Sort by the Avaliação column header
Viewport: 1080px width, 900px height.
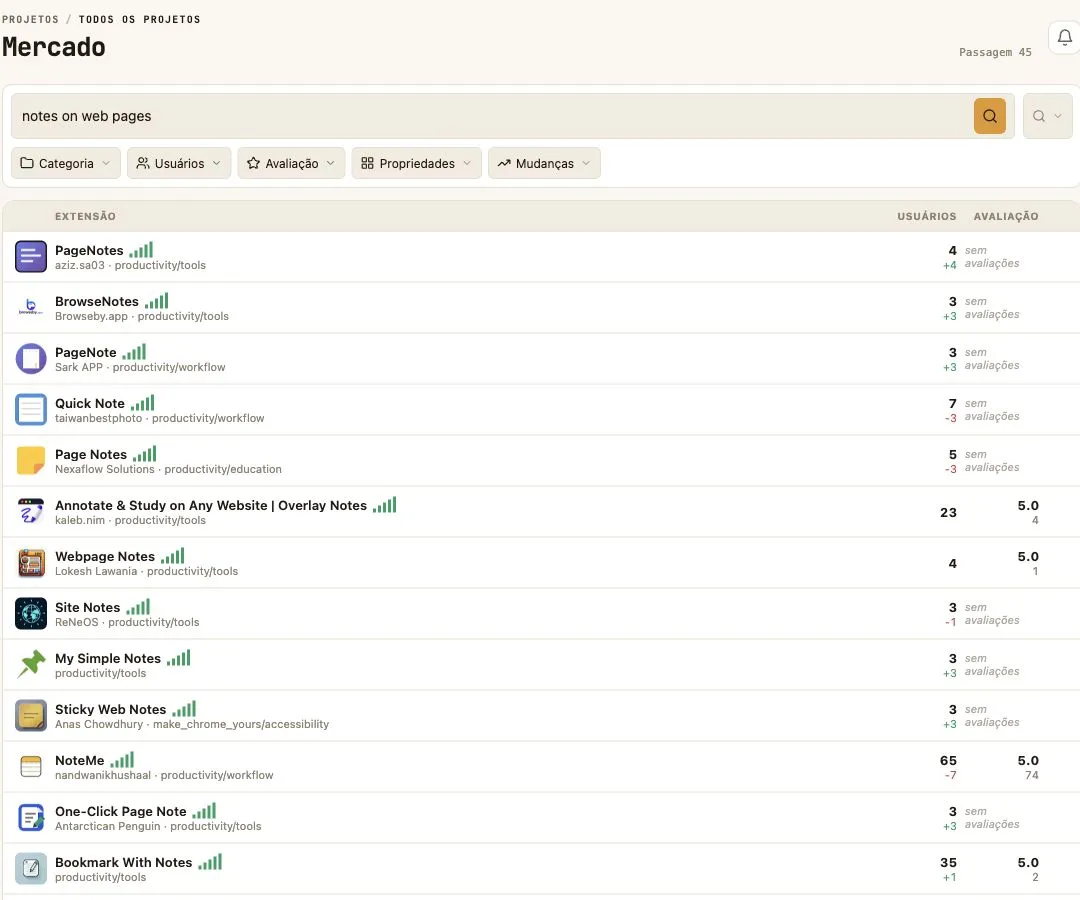tap(1006, 216)
